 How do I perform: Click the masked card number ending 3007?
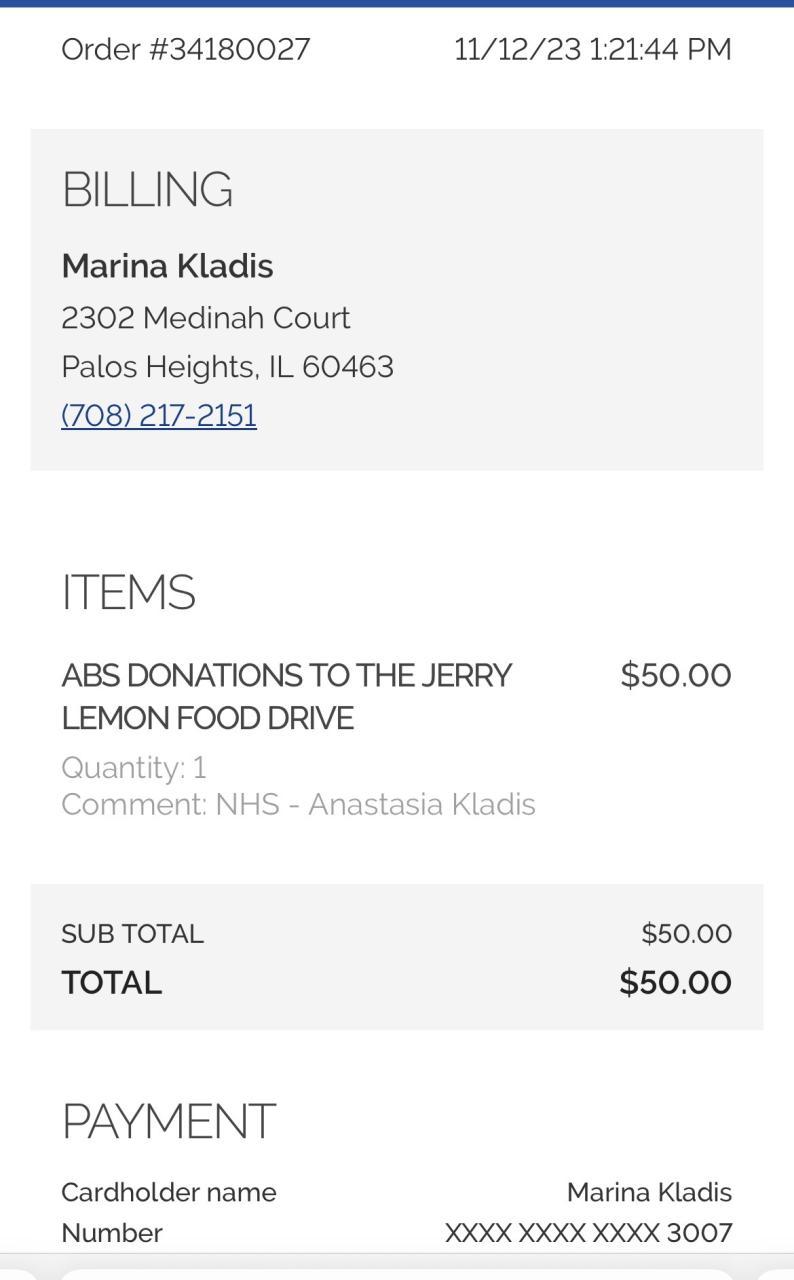[x=588, y=1233]
